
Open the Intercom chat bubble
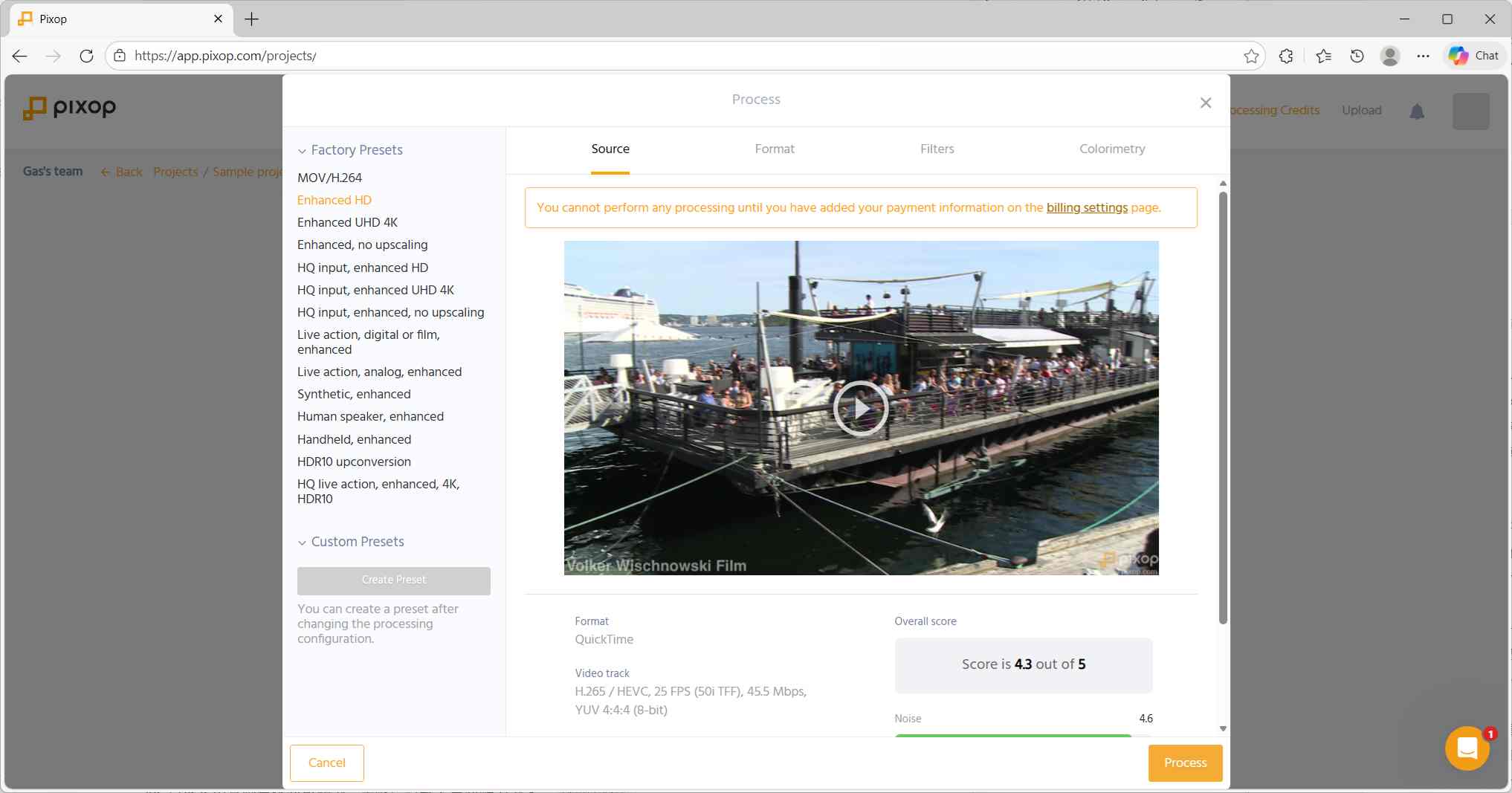point(1467,748)
